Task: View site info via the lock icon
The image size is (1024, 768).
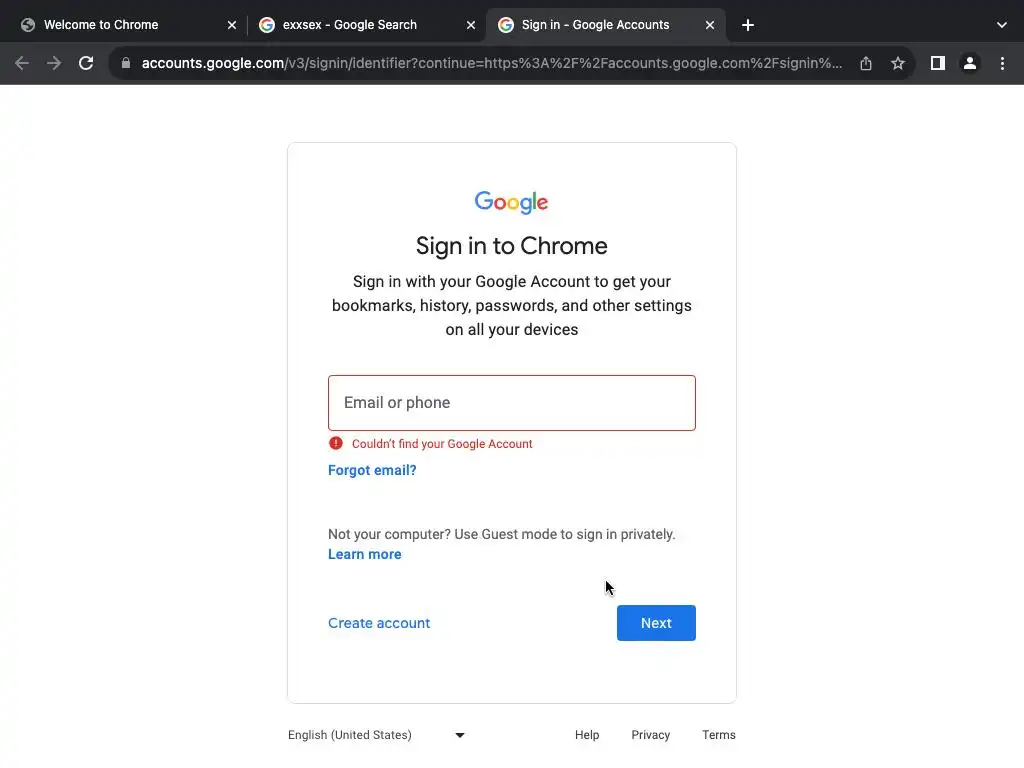Action: click(x=125, y=63)
